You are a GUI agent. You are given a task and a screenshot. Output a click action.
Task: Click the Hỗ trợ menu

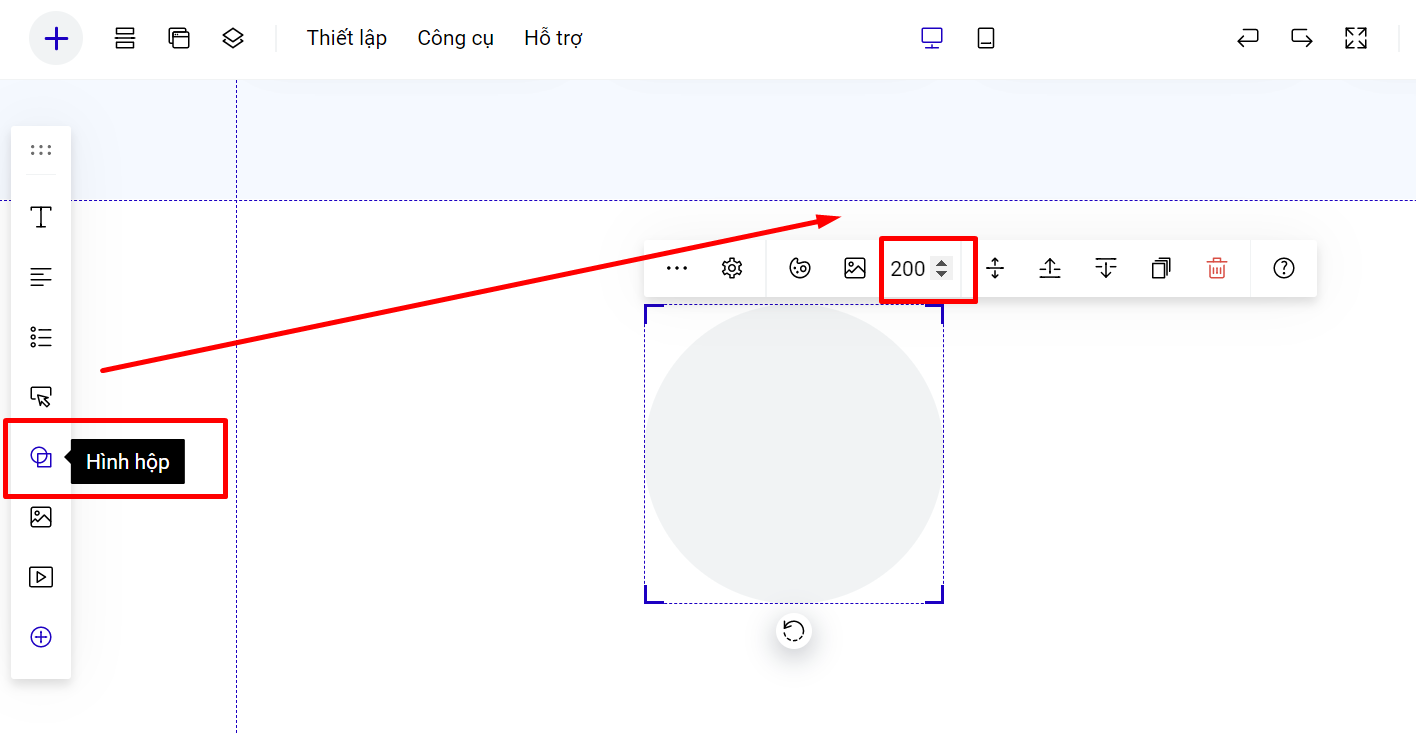[x=553, y=39]
